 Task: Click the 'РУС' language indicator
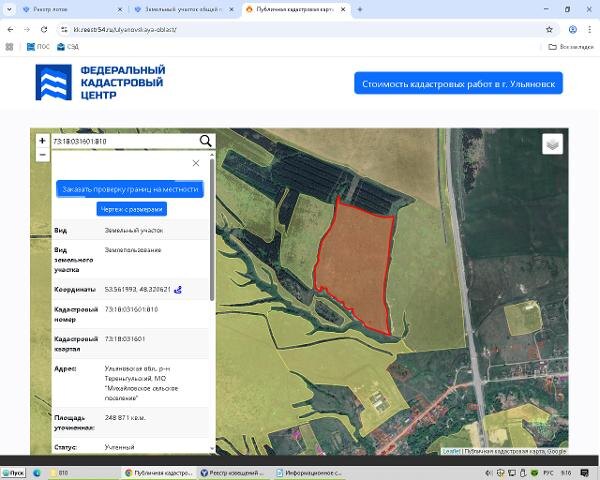(548, 473)
